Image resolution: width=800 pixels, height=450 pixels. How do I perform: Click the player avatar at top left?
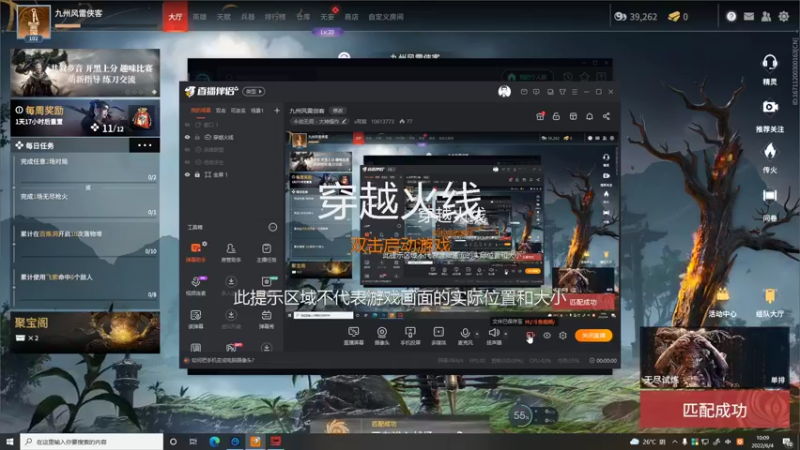[34, 22]
